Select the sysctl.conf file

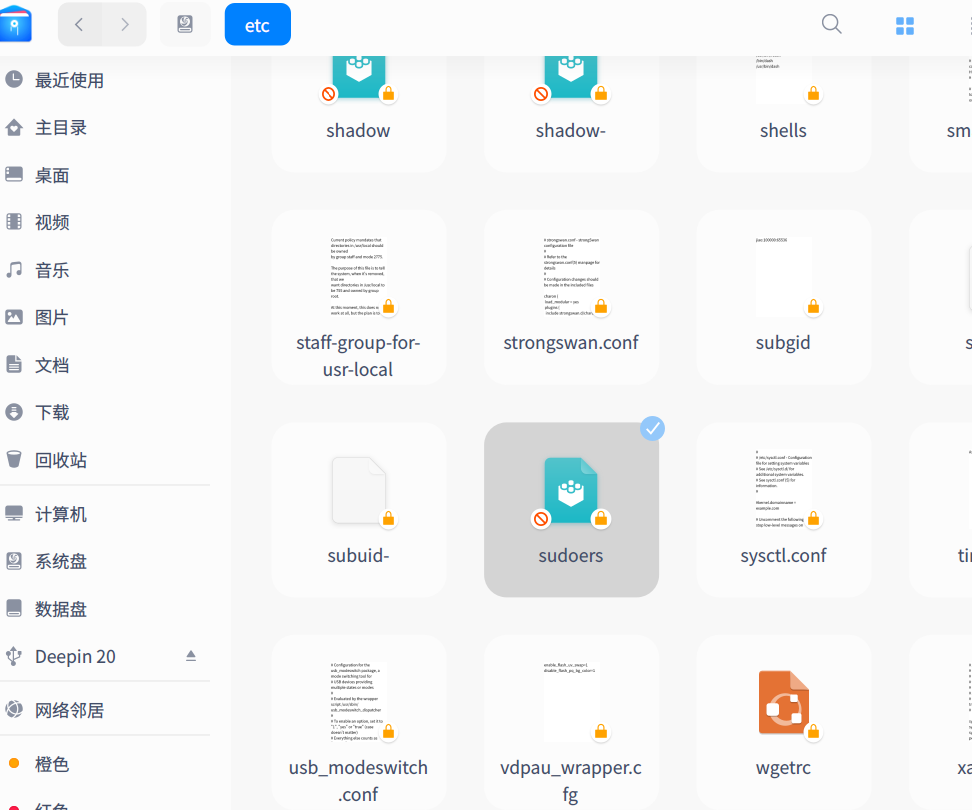coord(784,510)
